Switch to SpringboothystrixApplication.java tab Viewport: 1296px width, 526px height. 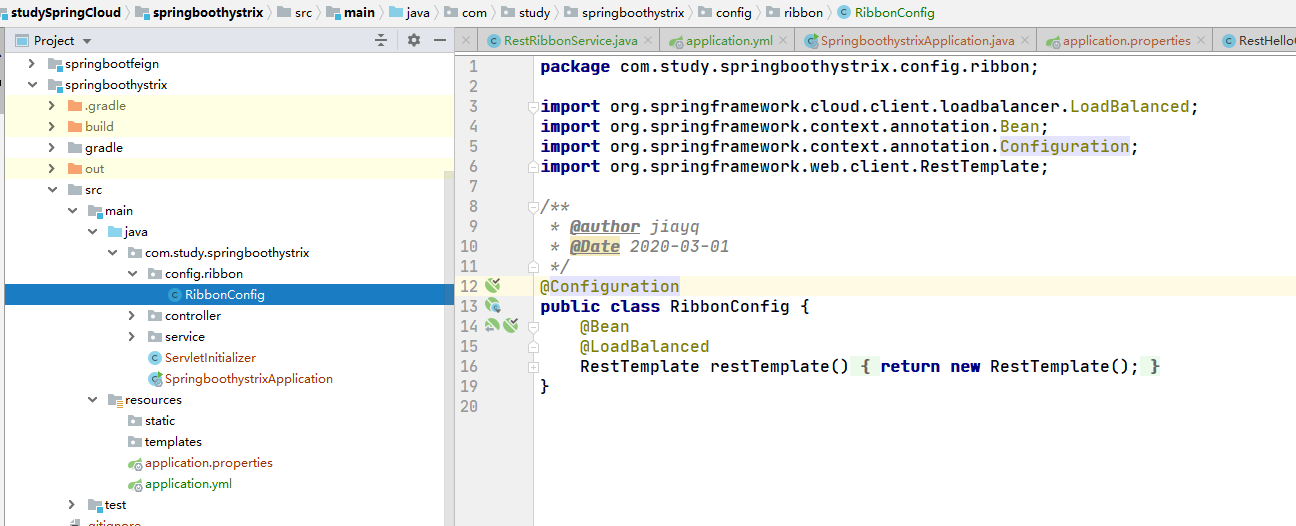pos(917,41)
